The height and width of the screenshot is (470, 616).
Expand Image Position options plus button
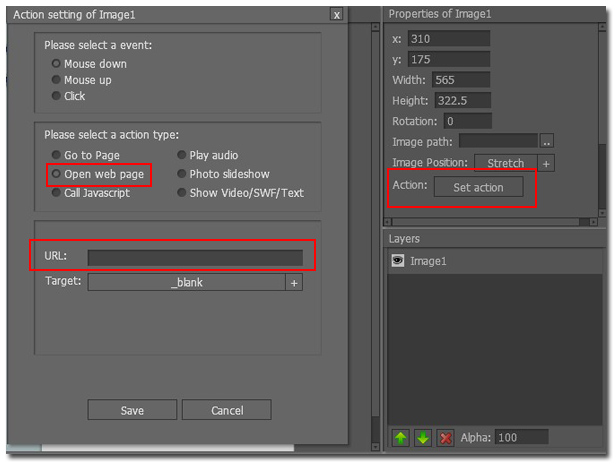(546, 163)
